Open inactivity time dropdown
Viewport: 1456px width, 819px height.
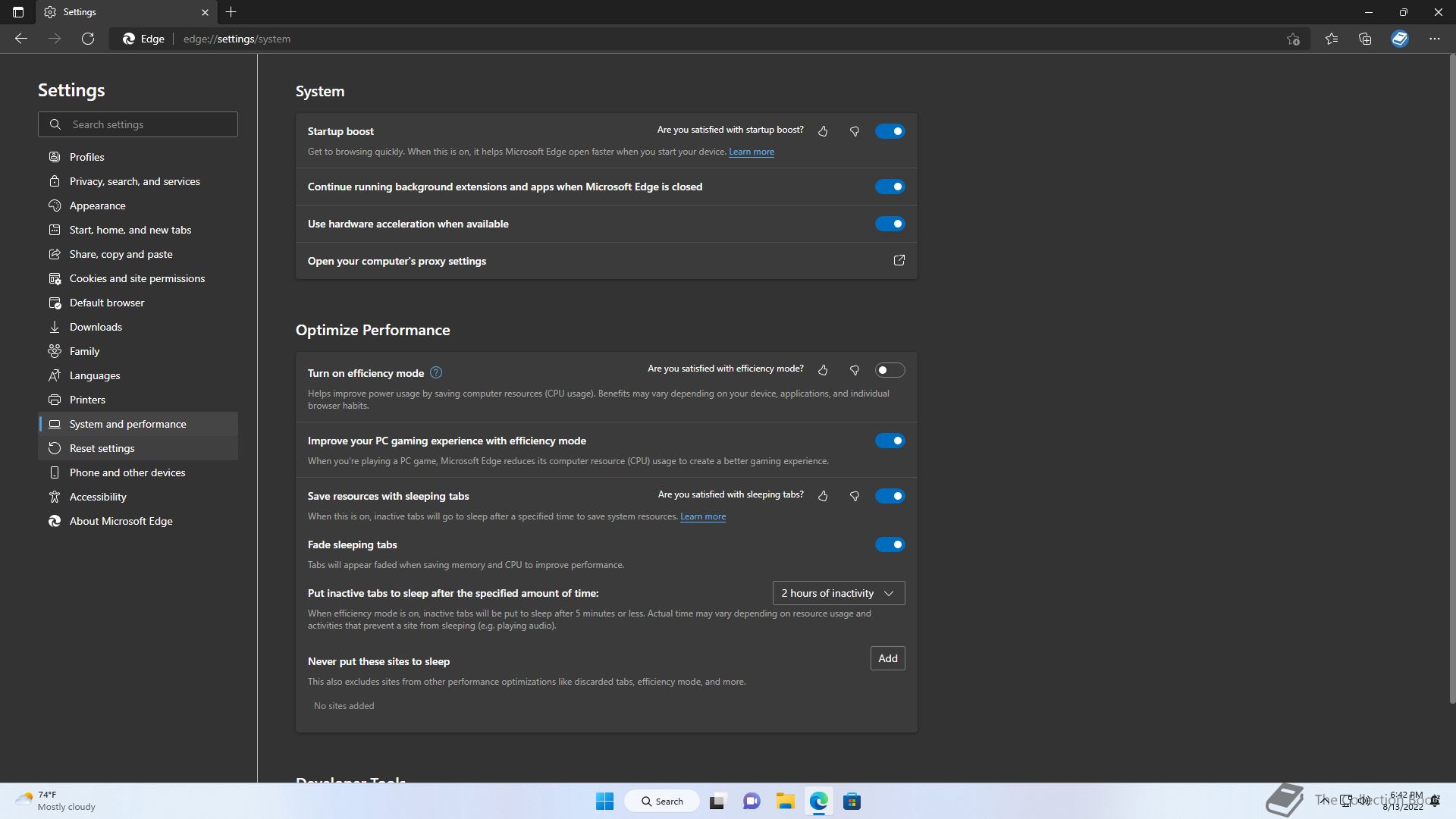coord(839,593)
